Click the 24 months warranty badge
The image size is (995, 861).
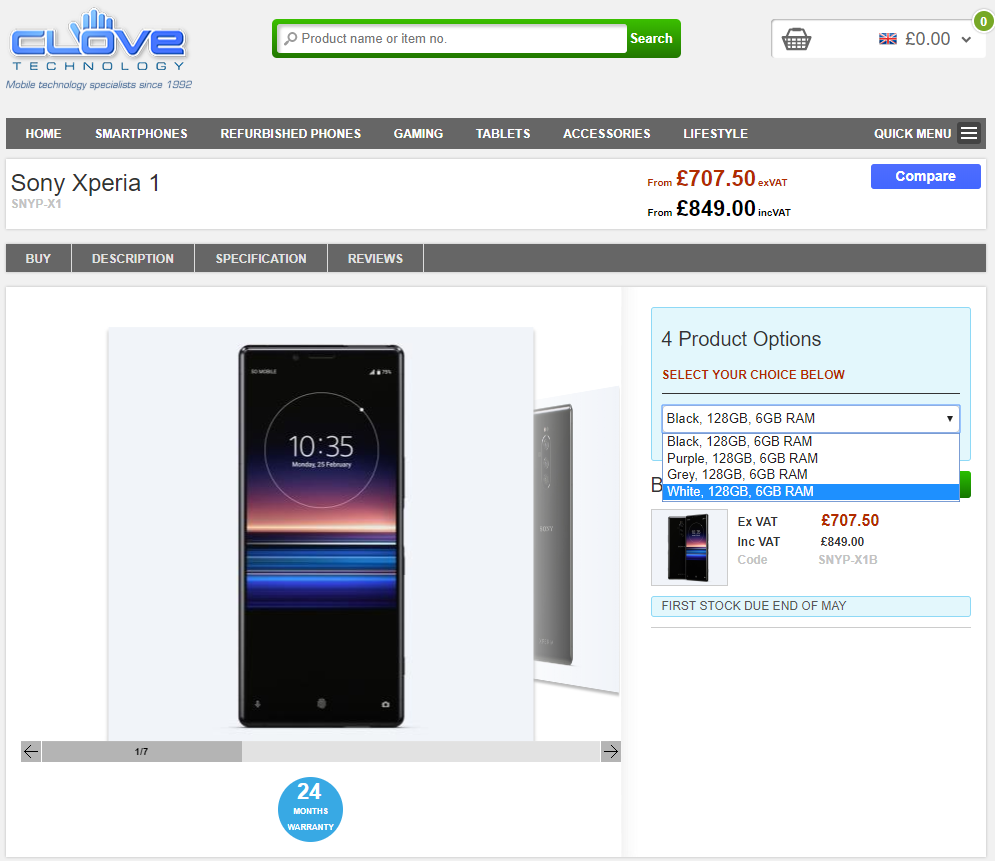pyautogui.click(x=310, y=809)
